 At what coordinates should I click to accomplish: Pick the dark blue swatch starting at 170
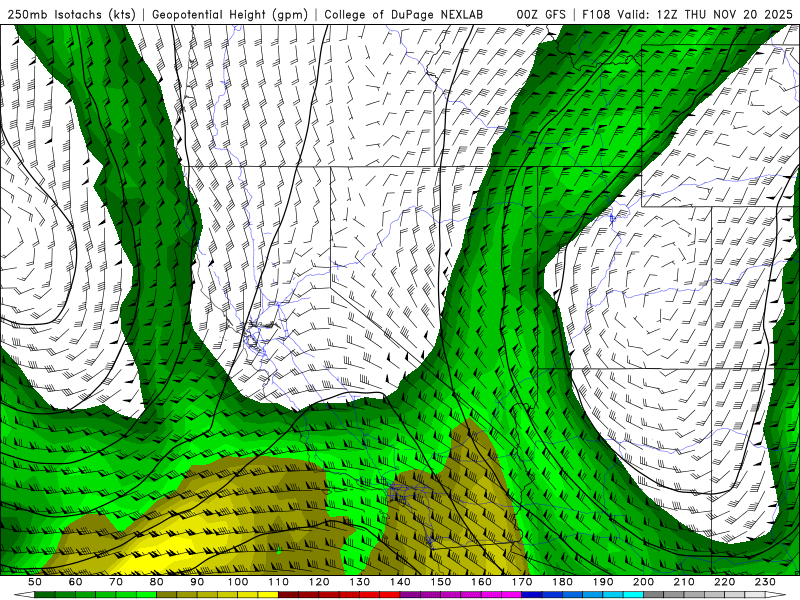[x=532, y=595]
